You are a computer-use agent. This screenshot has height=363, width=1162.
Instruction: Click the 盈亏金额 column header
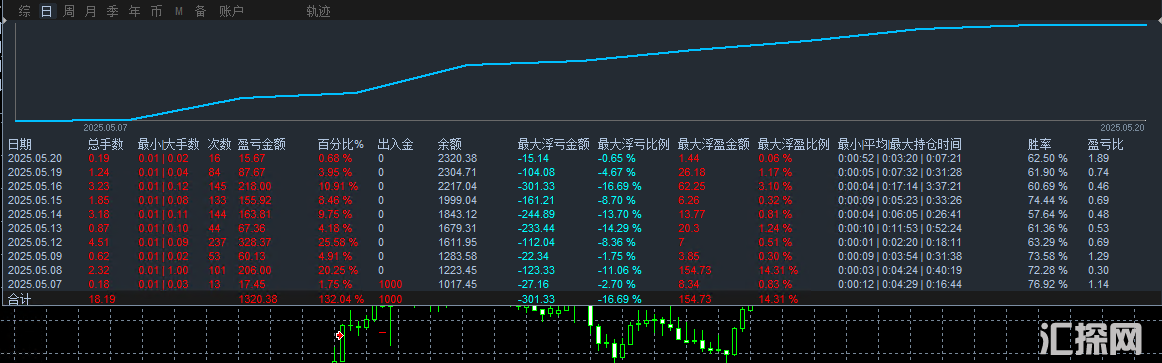(262, 144)
